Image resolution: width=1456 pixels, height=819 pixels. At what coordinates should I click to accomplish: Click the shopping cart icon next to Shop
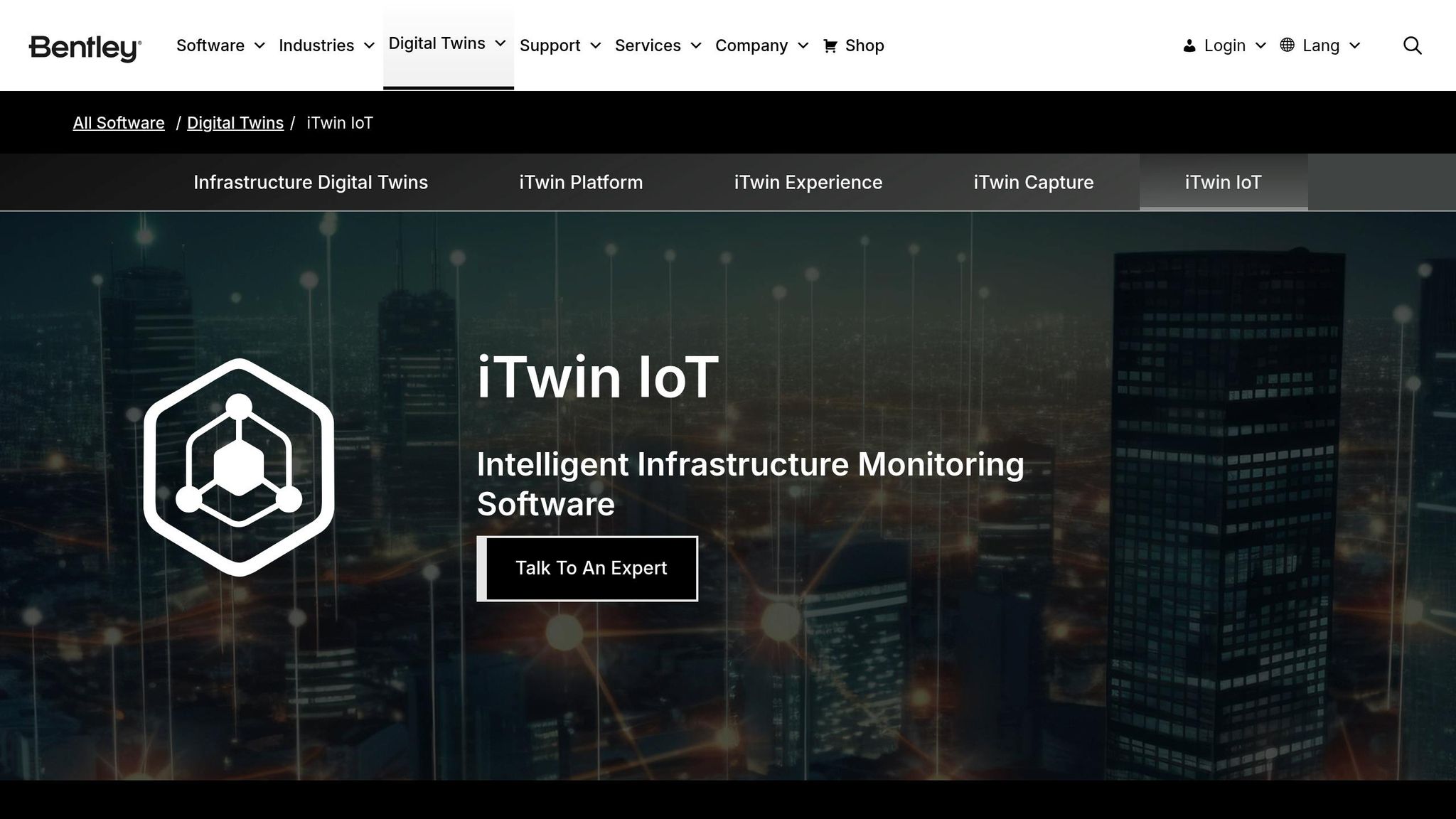[831, 45]
